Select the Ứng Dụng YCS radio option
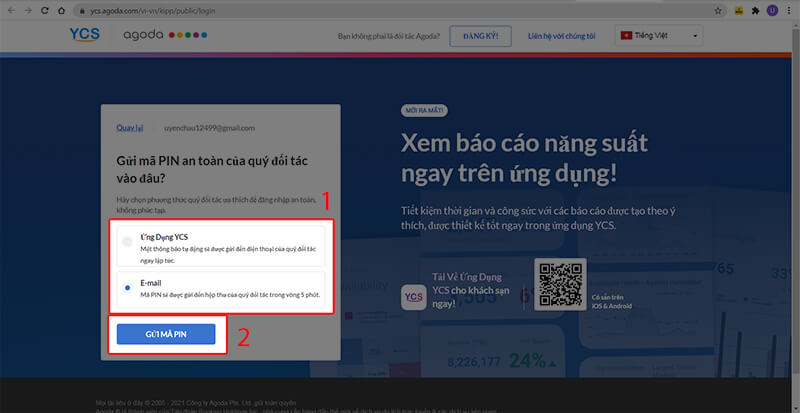800x413 pixels. point(126,242)
